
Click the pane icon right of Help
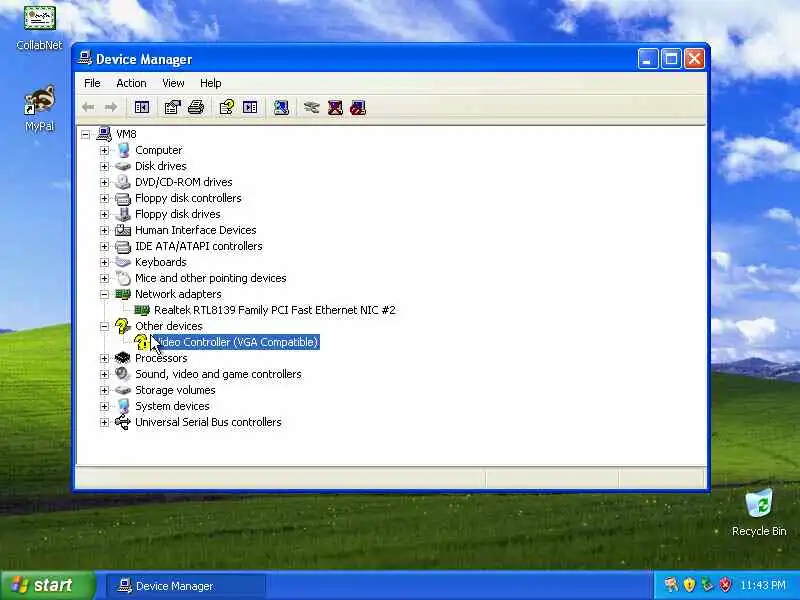(250, 107)
